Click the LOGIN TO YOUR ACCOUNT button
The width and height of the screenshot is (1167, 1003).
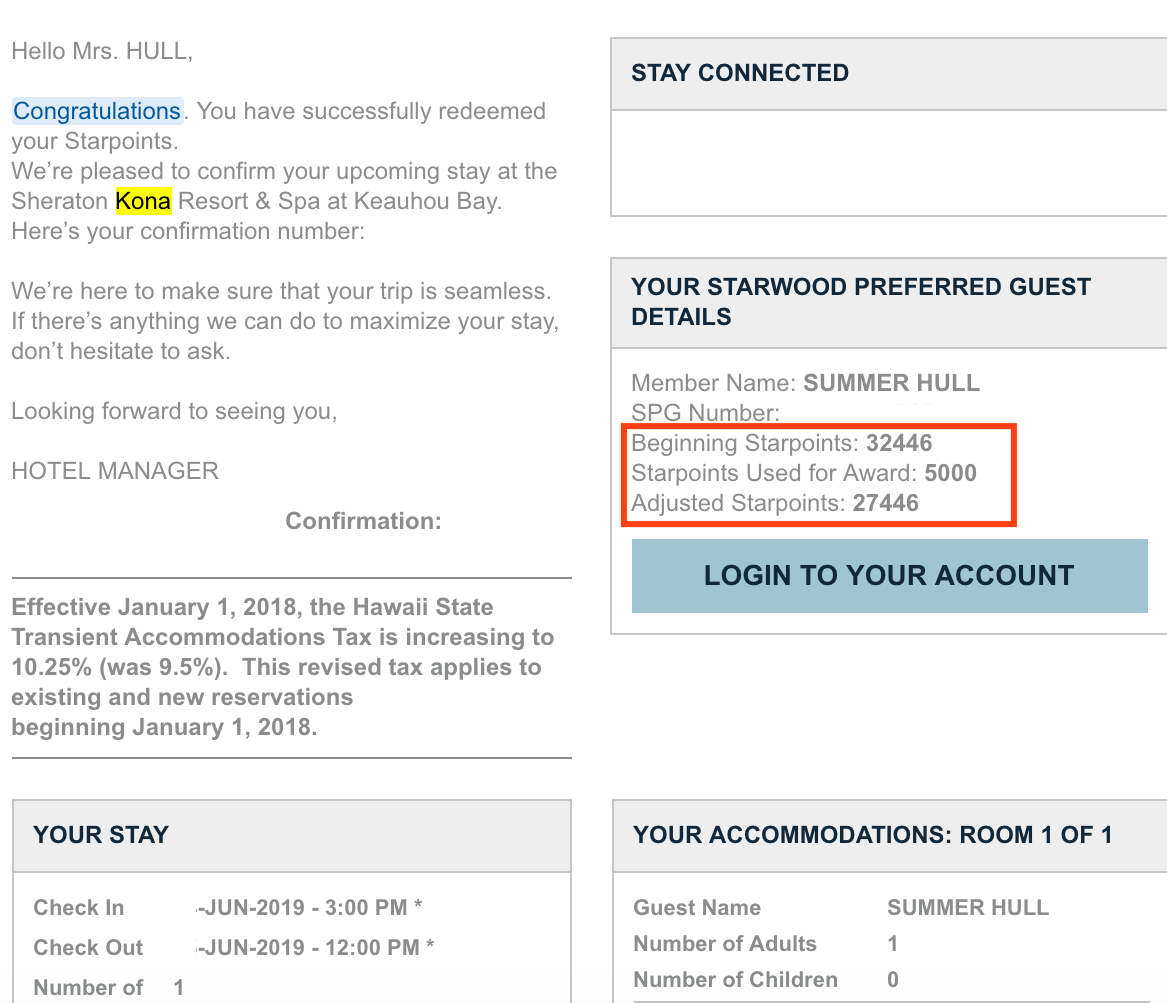click(x=889, y=576)
